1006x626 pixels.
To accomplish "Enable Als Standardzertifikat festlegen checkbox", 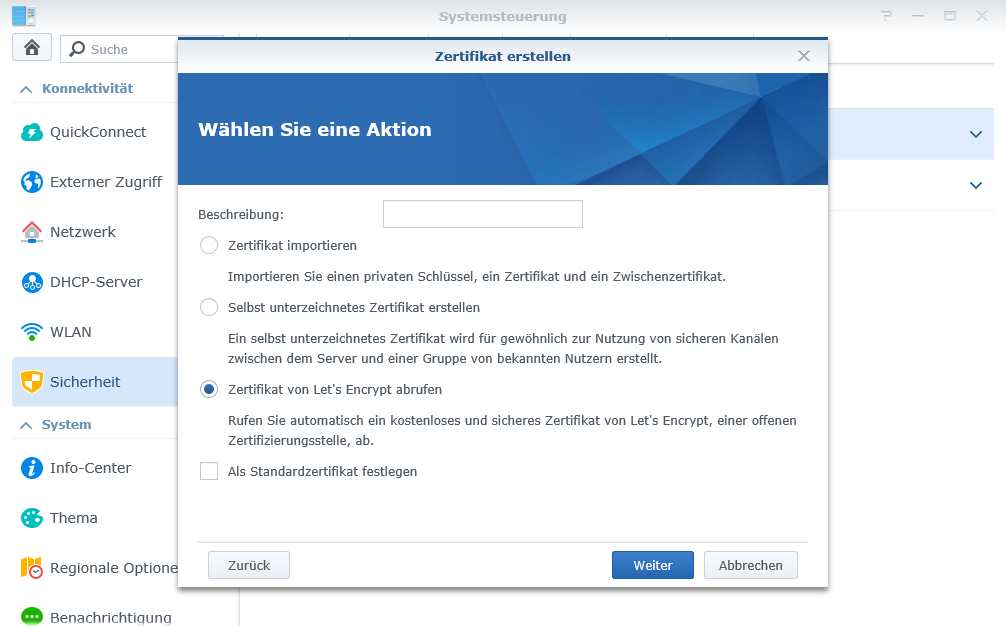I will [x=209, y=471].
